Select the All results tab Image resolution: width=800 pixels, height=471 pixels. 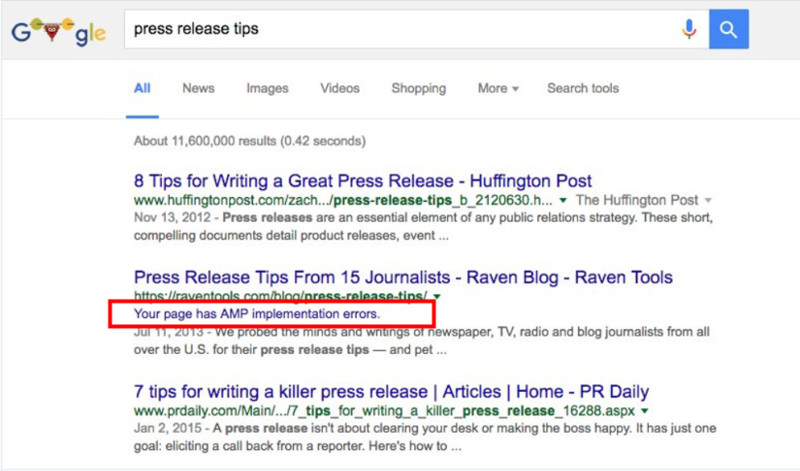point(142,88)
